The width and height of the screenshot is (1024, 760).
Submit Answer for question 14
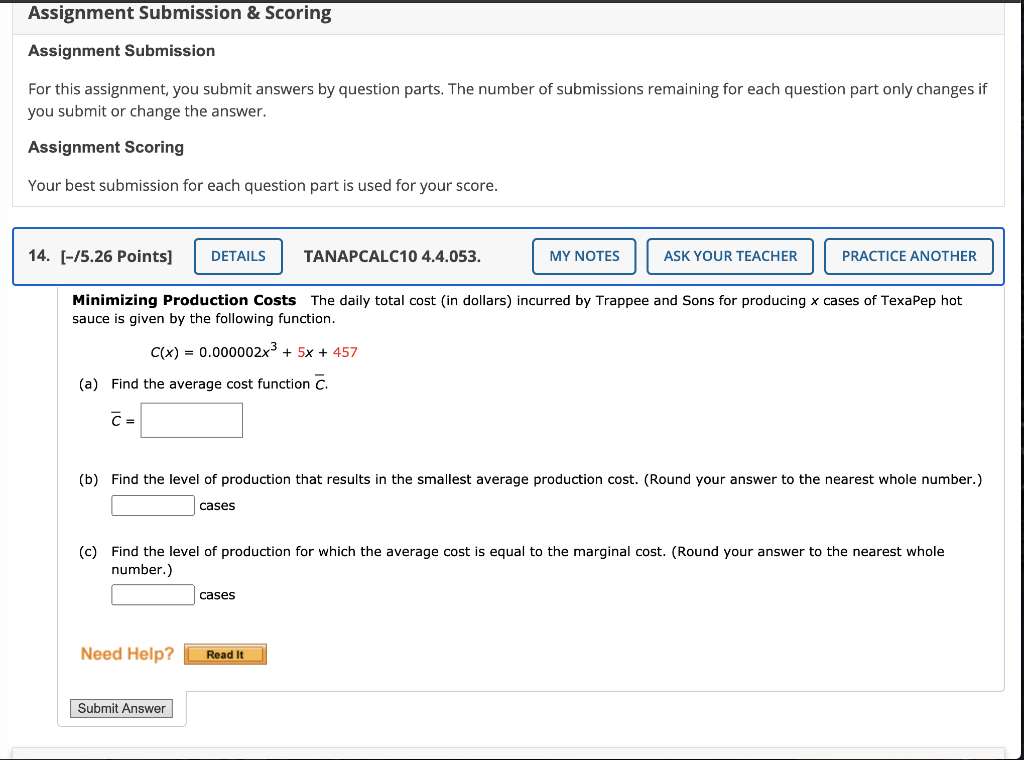121,708
